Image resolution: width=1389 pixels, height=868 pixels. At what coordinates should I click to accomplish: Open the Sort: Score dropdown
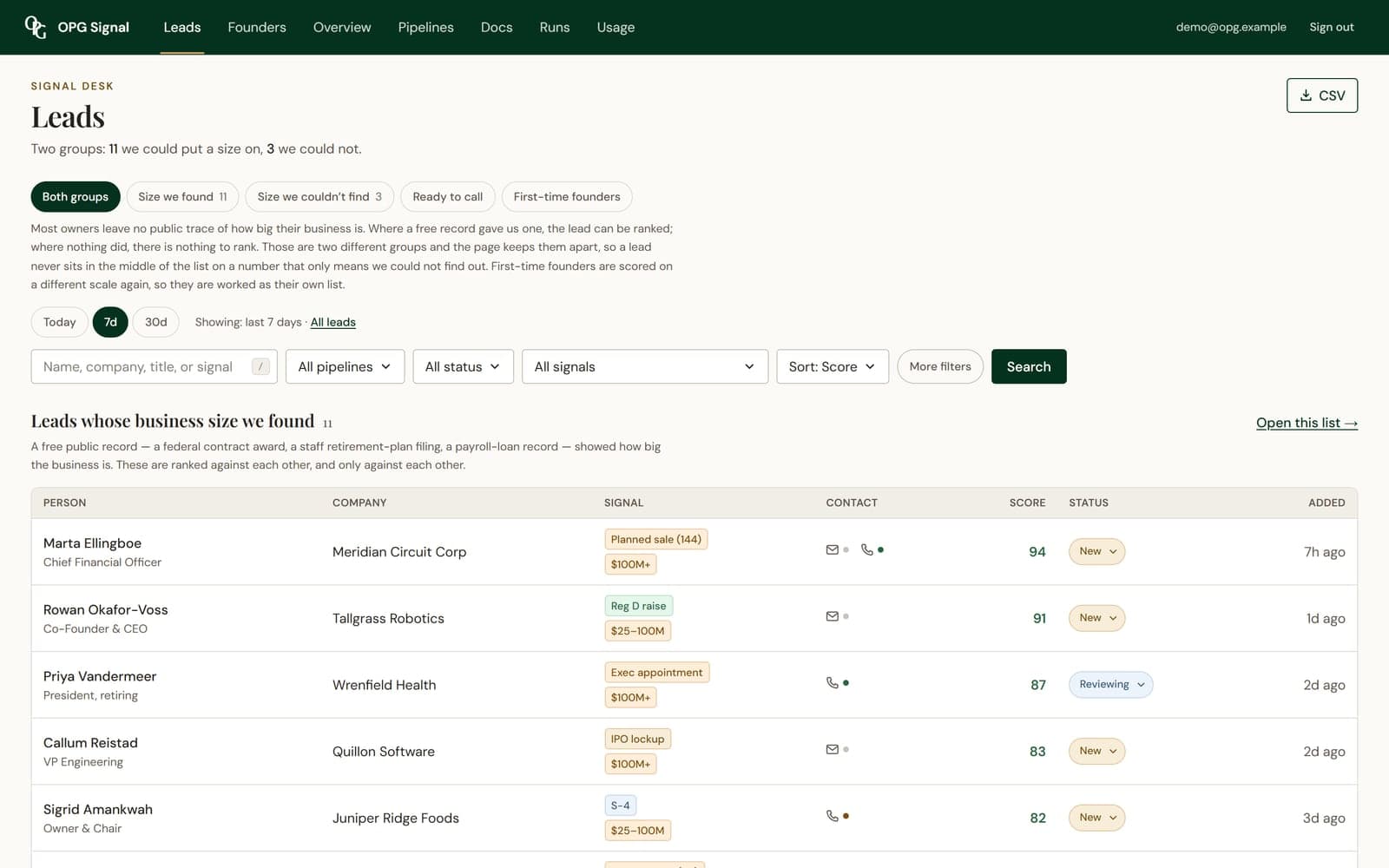832,366
